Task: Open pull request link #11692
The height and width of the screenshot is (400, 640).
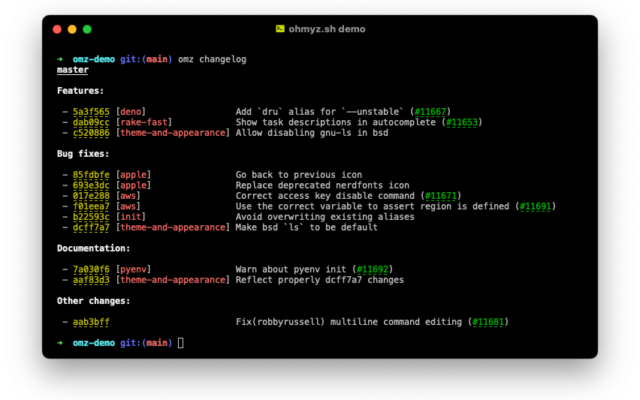Action: point(372,269)
